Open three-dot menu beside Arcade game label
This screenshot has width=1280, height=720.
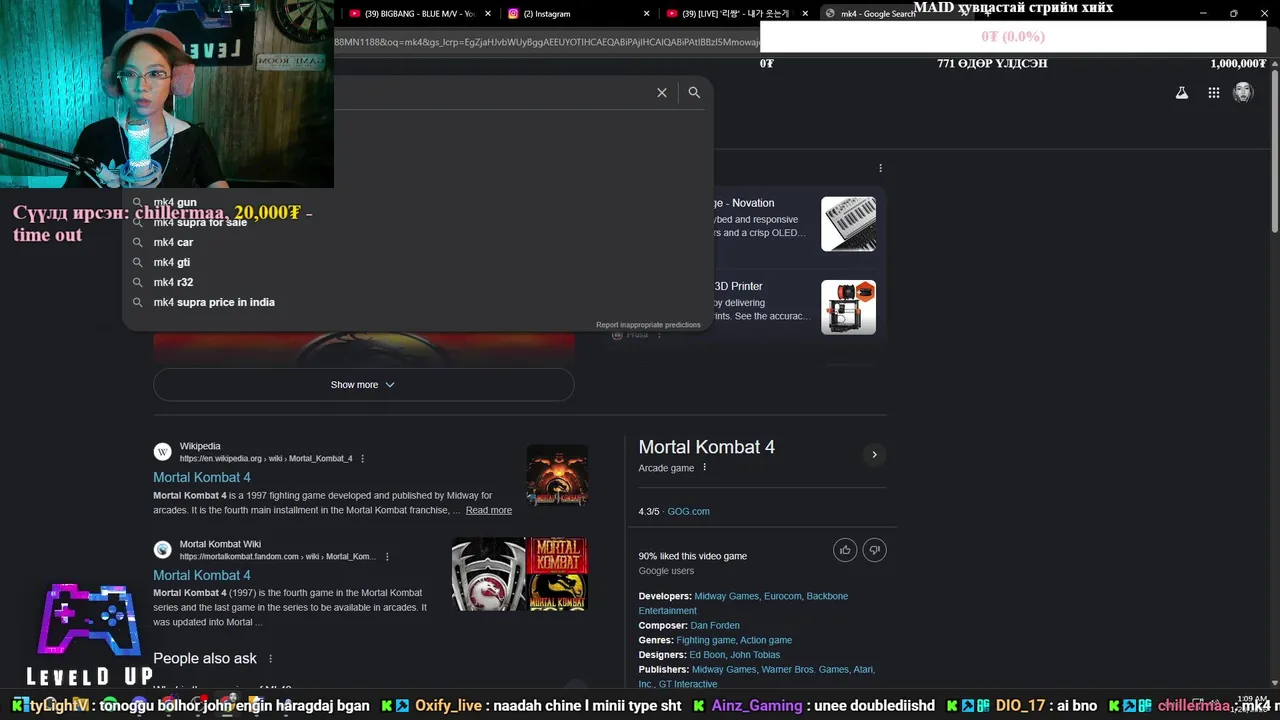[x=704, y=467]
